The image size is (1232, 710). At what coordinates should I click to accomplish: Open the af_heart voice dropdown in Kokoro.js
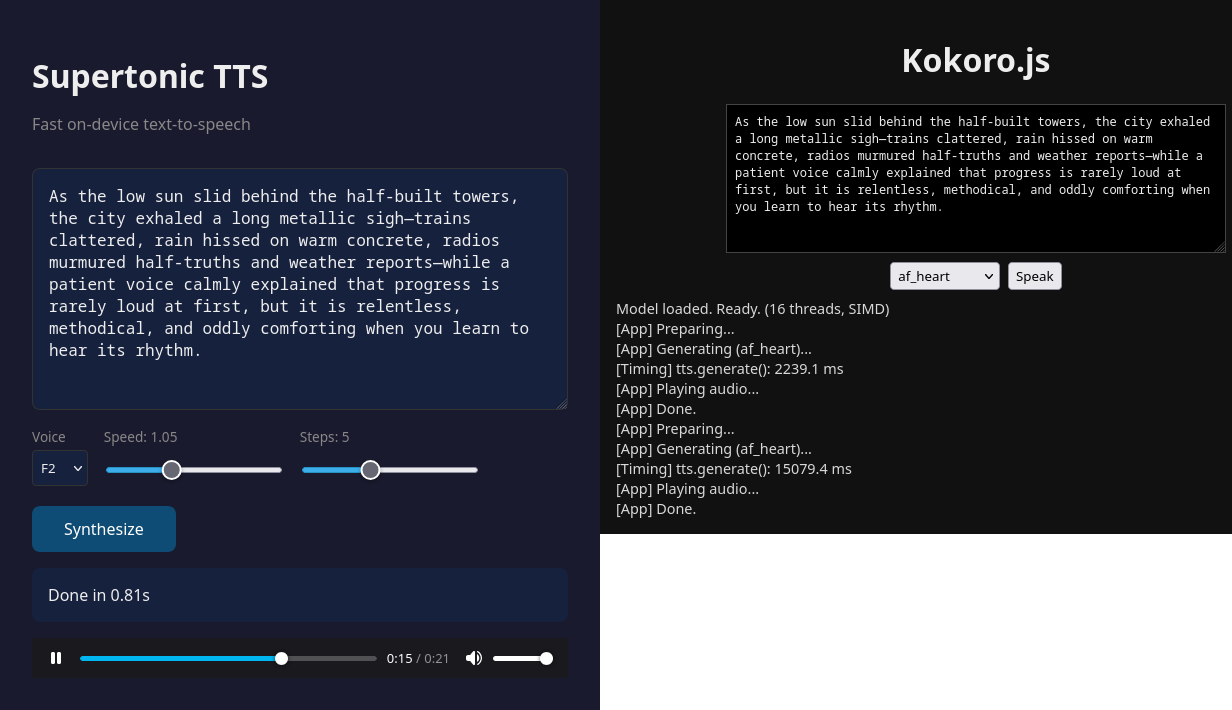(945, 276)
